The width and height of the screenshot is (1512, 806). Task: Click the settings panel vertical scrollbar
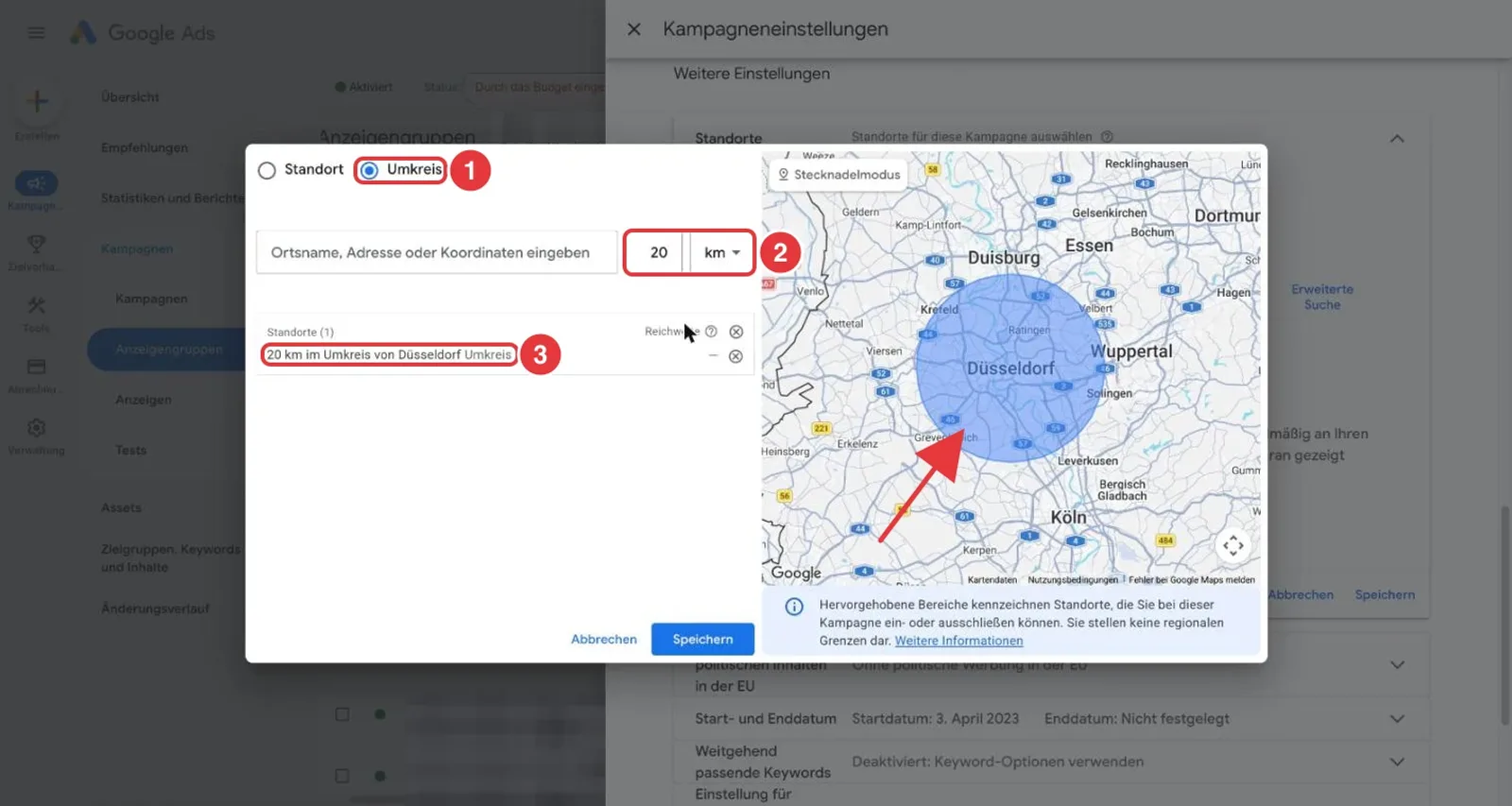[x=1505, y=614]
